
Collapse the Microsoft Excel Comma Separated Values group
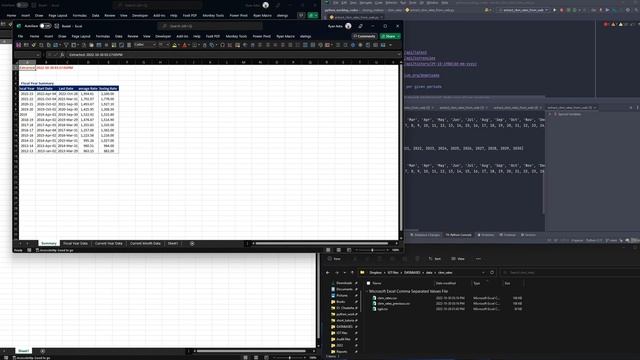coord(367,291)
